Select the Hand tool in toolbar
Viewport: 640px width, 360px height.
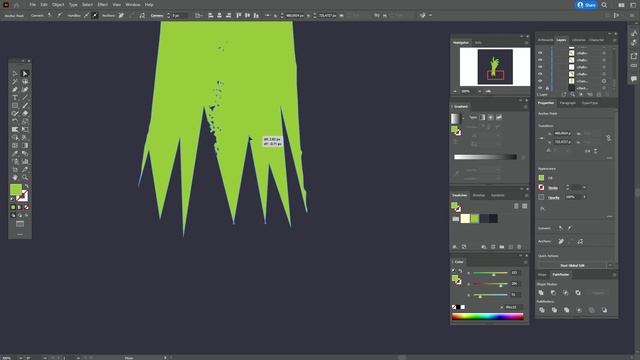coord(15,178)
